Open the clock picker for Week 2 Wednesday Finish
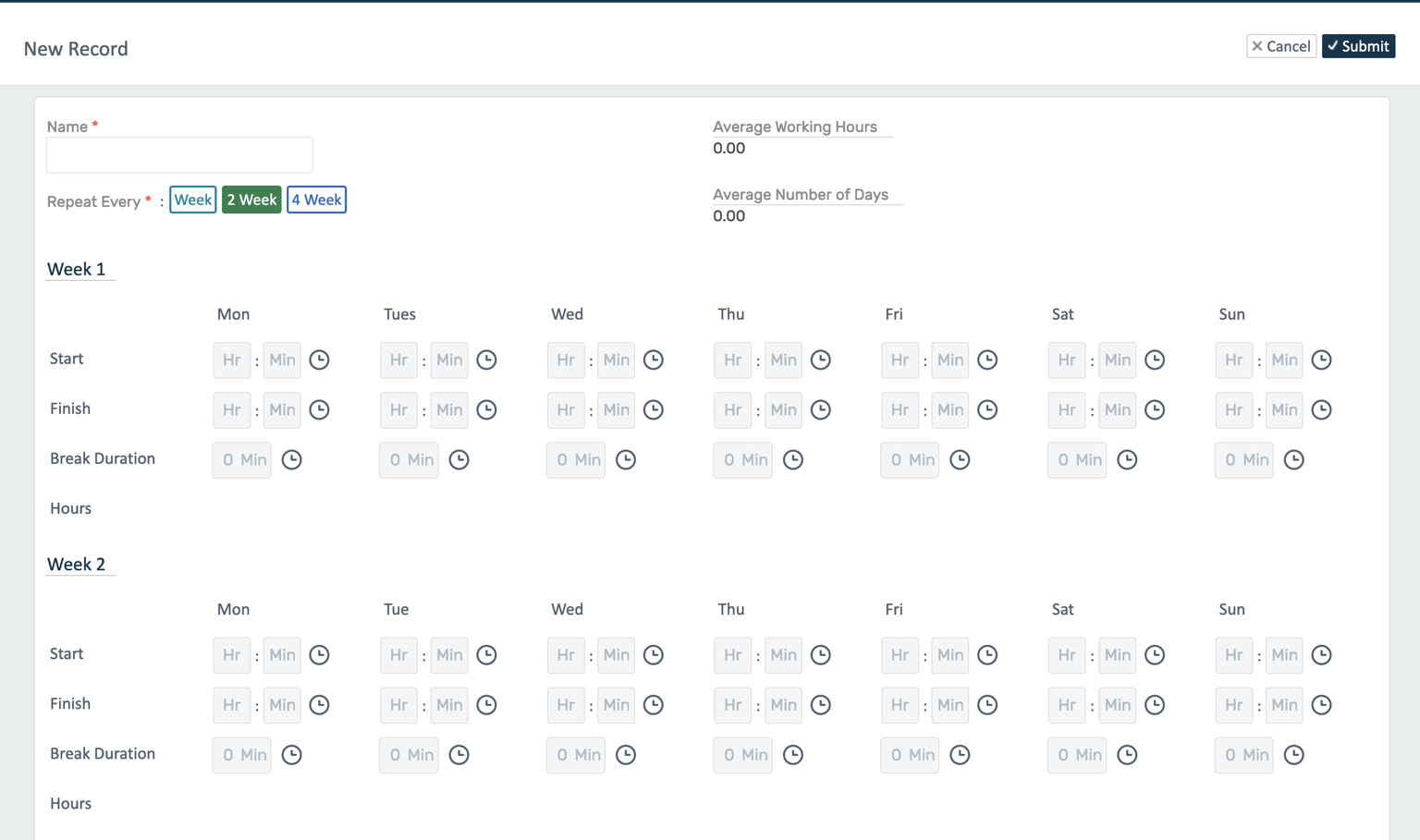Image resolution: width=1420 pixels, height=840 pixels. [654, 705]
